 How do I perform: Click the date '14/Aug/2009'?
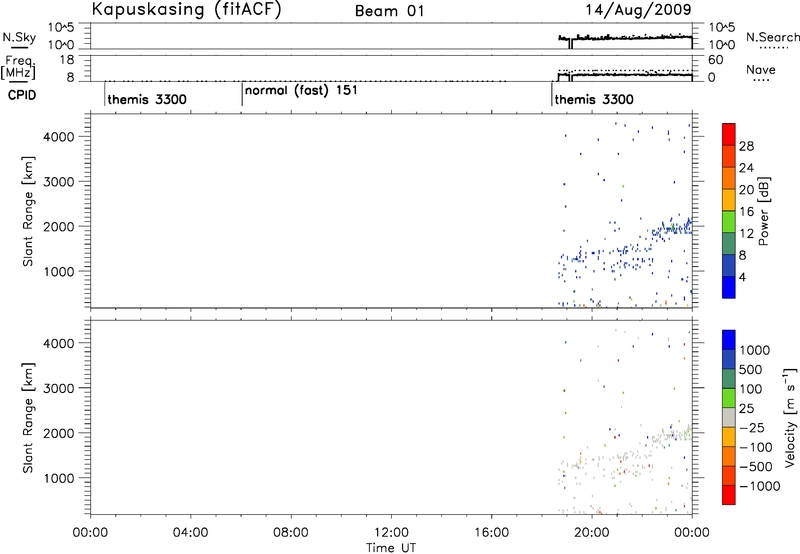638,10
